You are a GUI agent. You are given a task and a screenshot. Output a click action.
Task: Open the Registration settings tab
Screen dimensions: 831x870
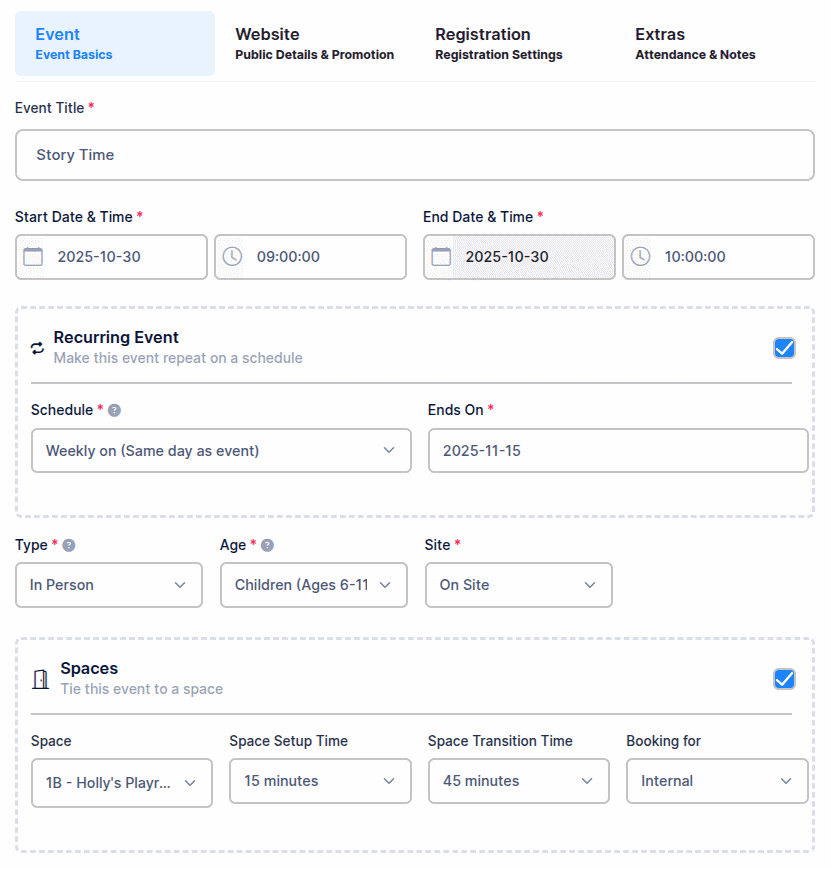click(x=498, y=44)
